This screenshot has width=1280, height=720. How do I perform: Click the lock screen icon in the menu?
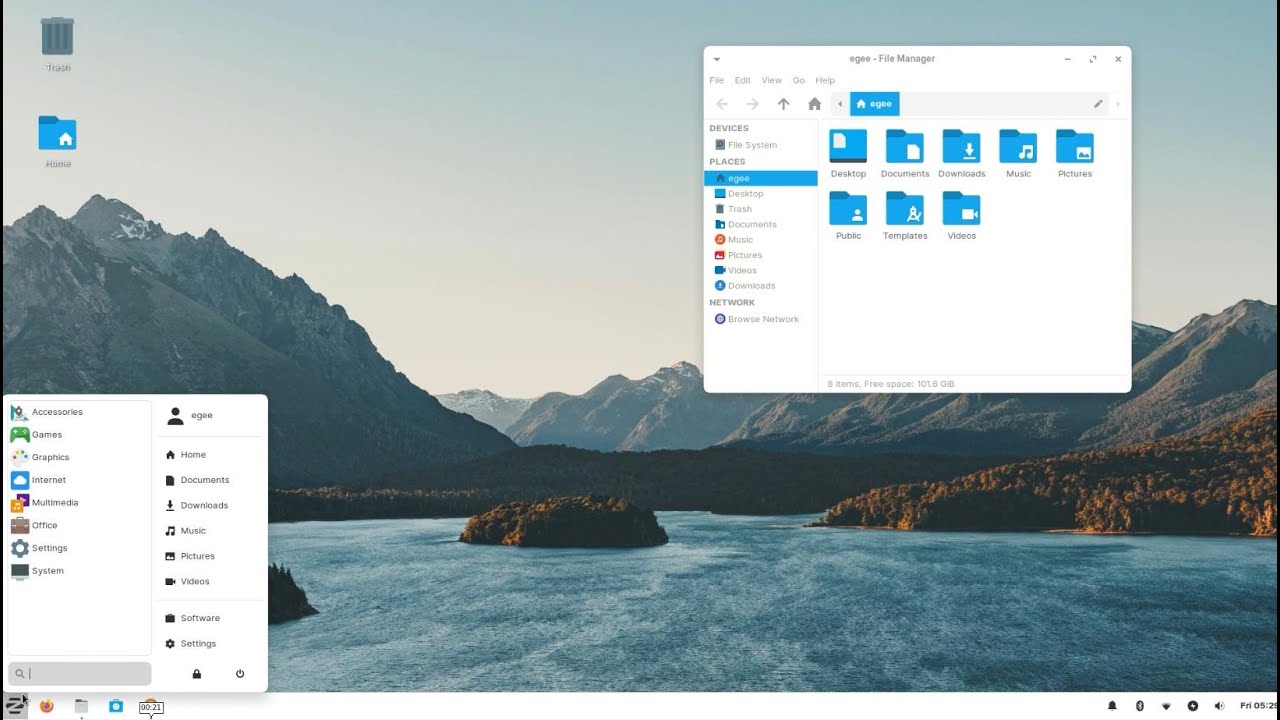click(x=197, y=674)
